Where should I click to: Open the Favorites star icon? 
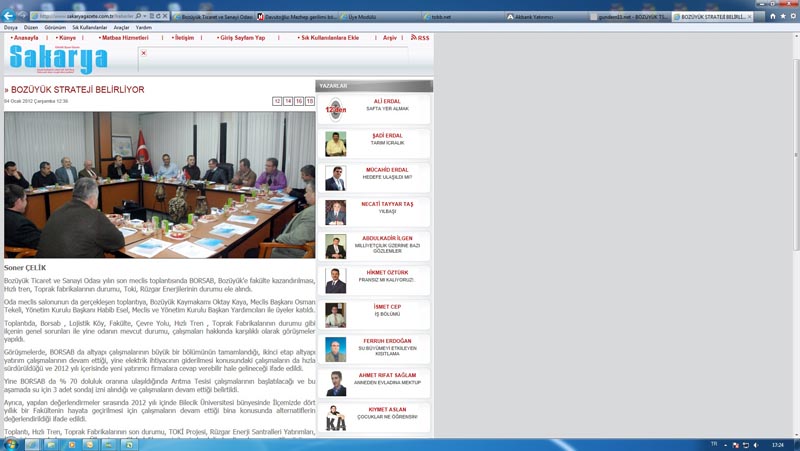[783, 16]
